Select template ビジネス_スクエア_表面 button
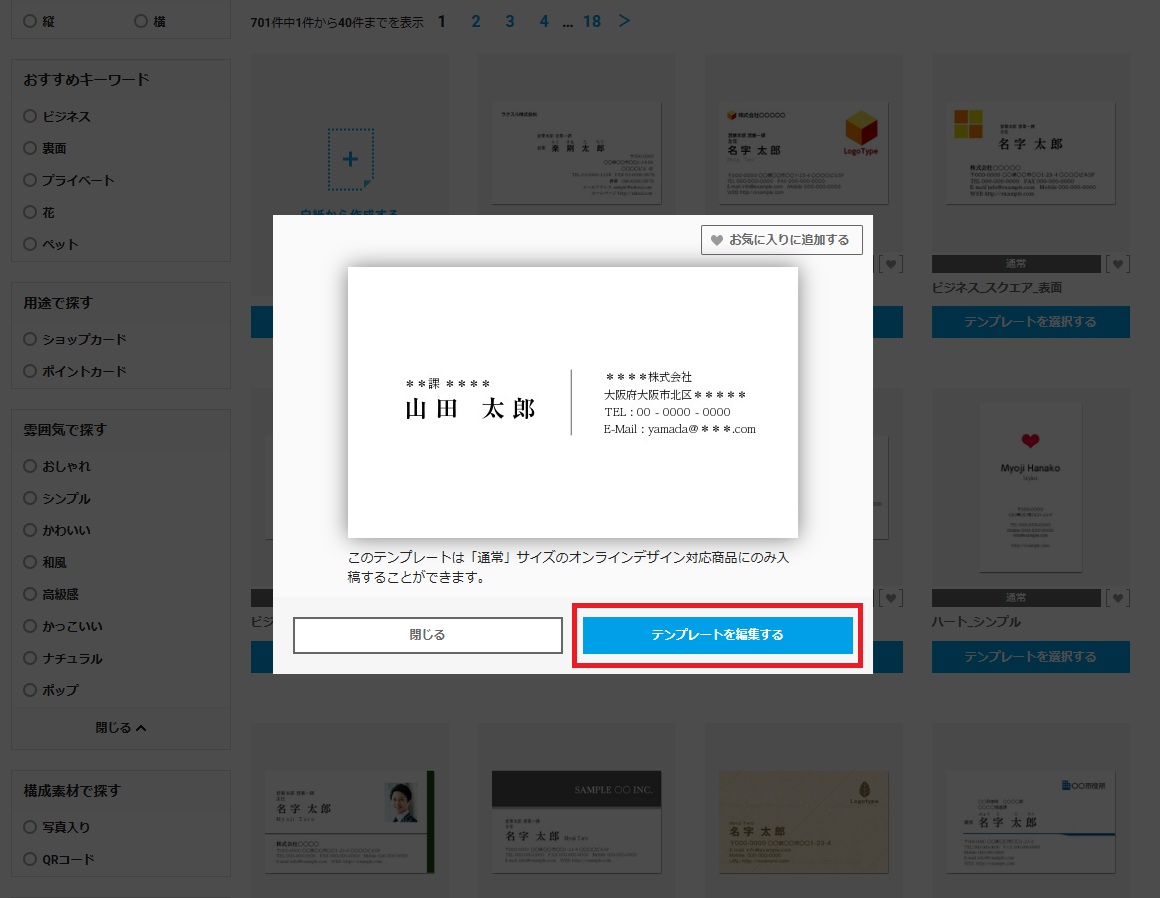Screen dimensions: 1160x898 1031,322
